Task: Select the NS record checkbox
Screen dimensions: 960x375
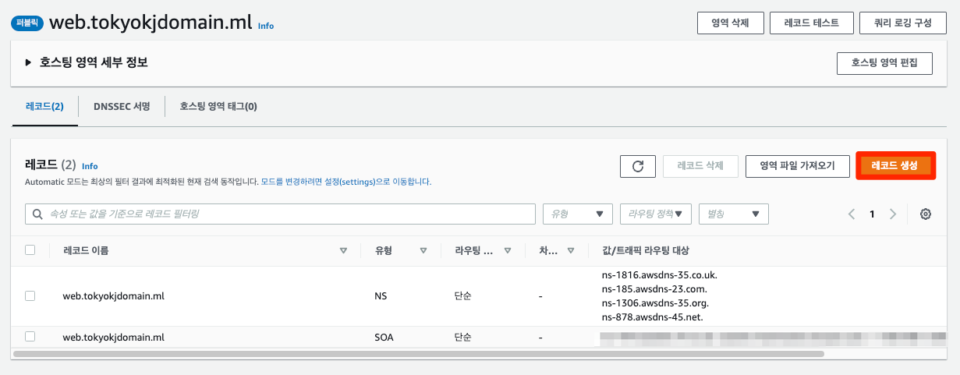Action: [30, 296]
